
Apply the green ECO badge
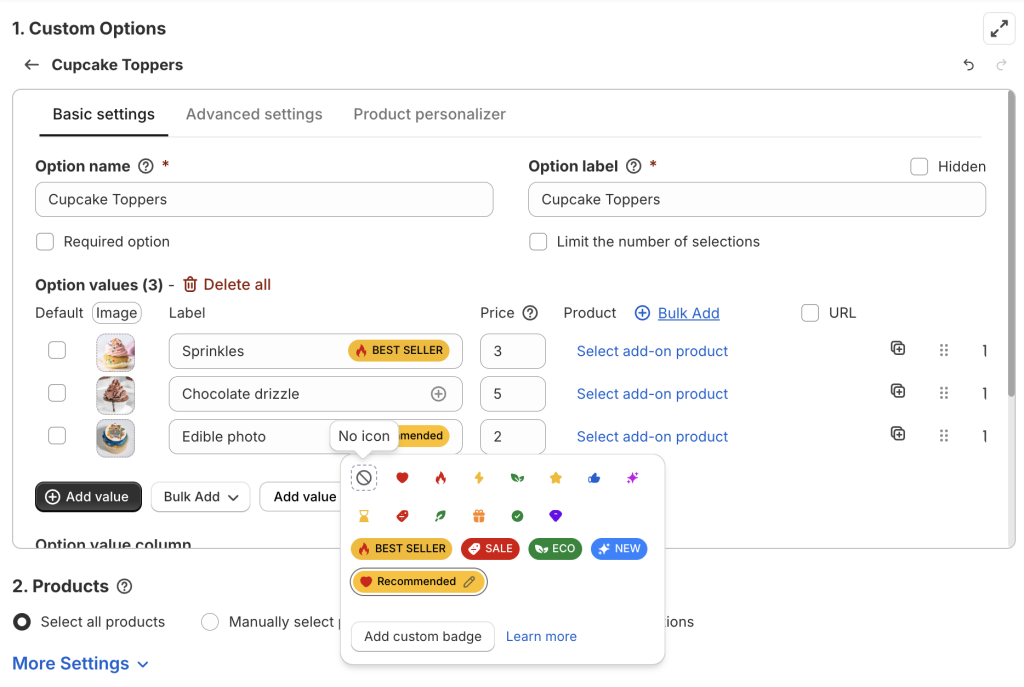coord(555,549)
